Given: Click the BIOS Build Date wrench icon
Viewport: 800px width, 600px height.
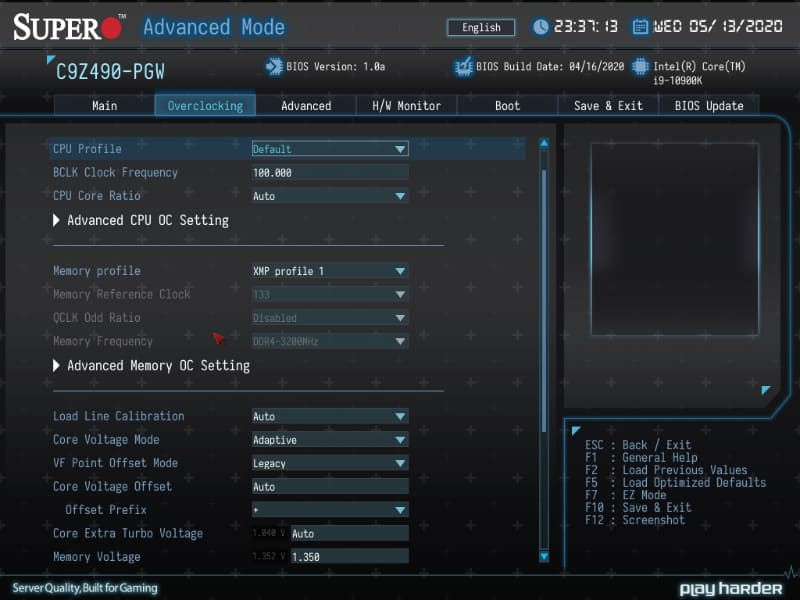Looking at the screenshot, I should pyautogui.click(x=462, y=66).
